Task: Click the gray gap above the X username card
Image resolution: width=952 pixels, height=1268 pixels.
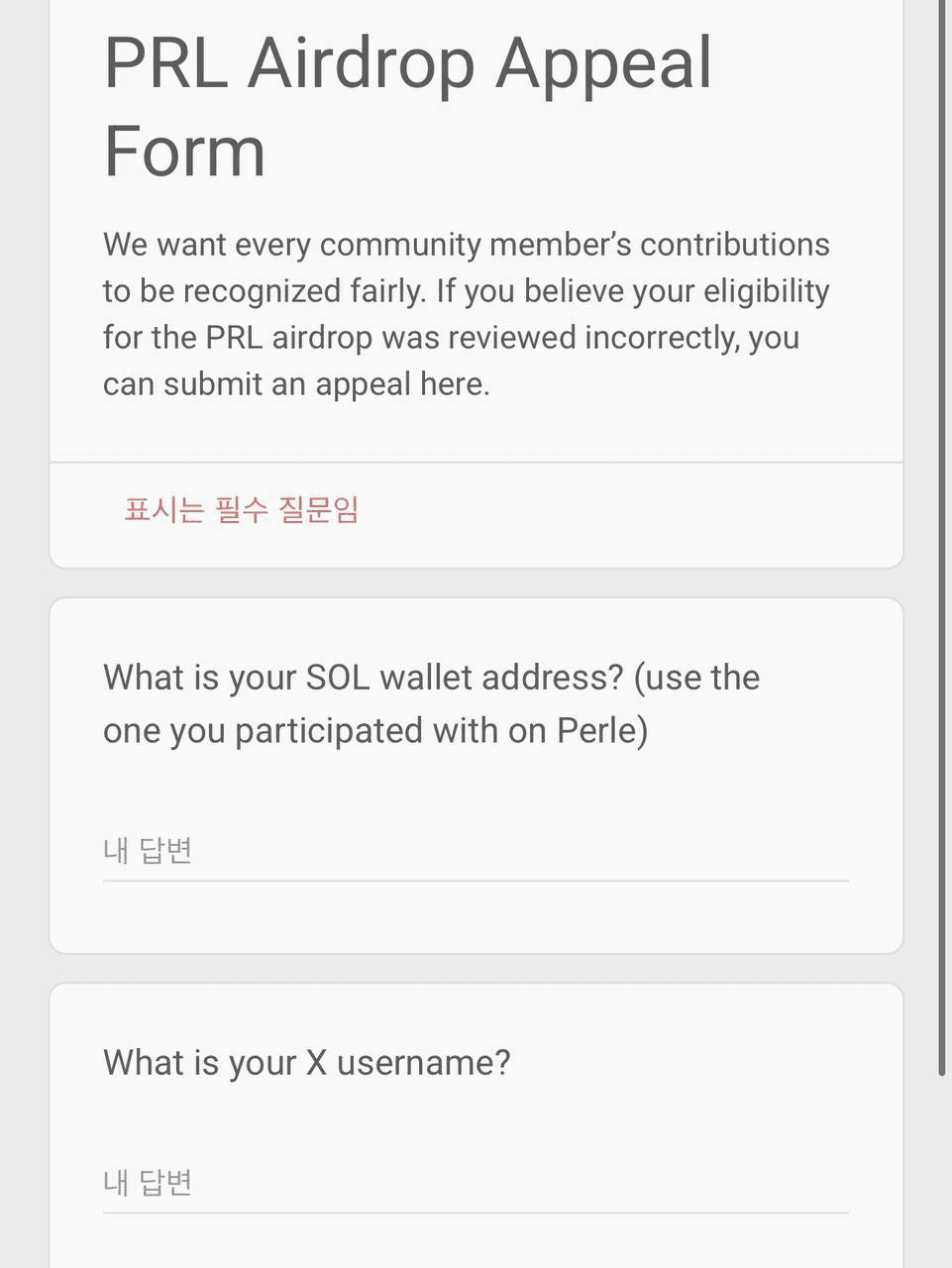Action: click(x=476, y=969)
